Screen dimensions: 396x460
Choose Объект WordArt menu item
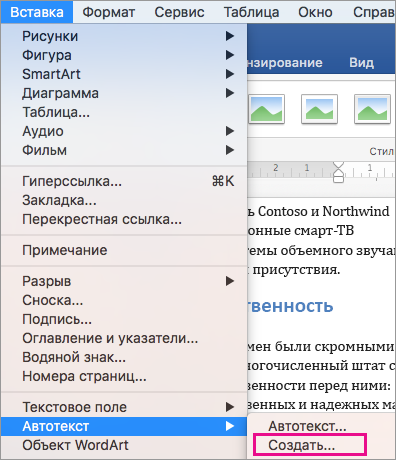tap(124, 445)
